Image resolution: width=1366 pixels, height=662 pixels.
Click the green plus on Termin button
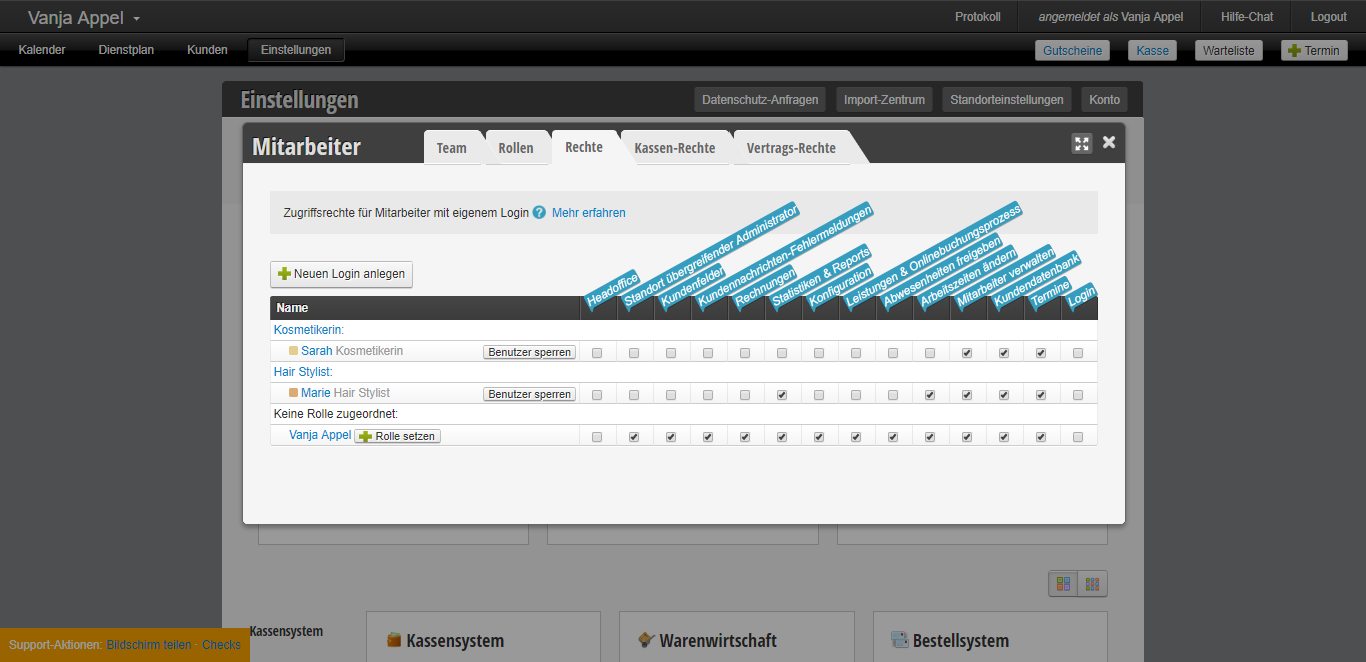tap(1294, 51)
